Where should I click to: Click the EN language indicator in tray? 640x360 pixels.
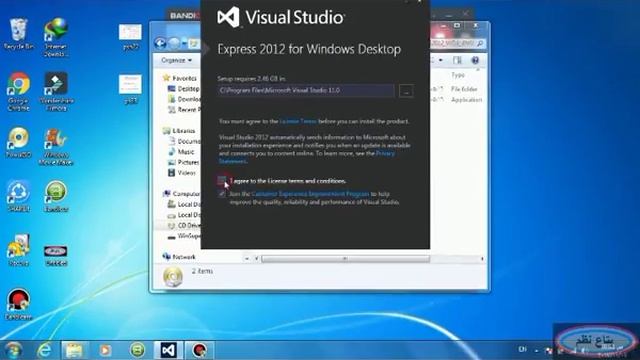[x=522, y=350]
